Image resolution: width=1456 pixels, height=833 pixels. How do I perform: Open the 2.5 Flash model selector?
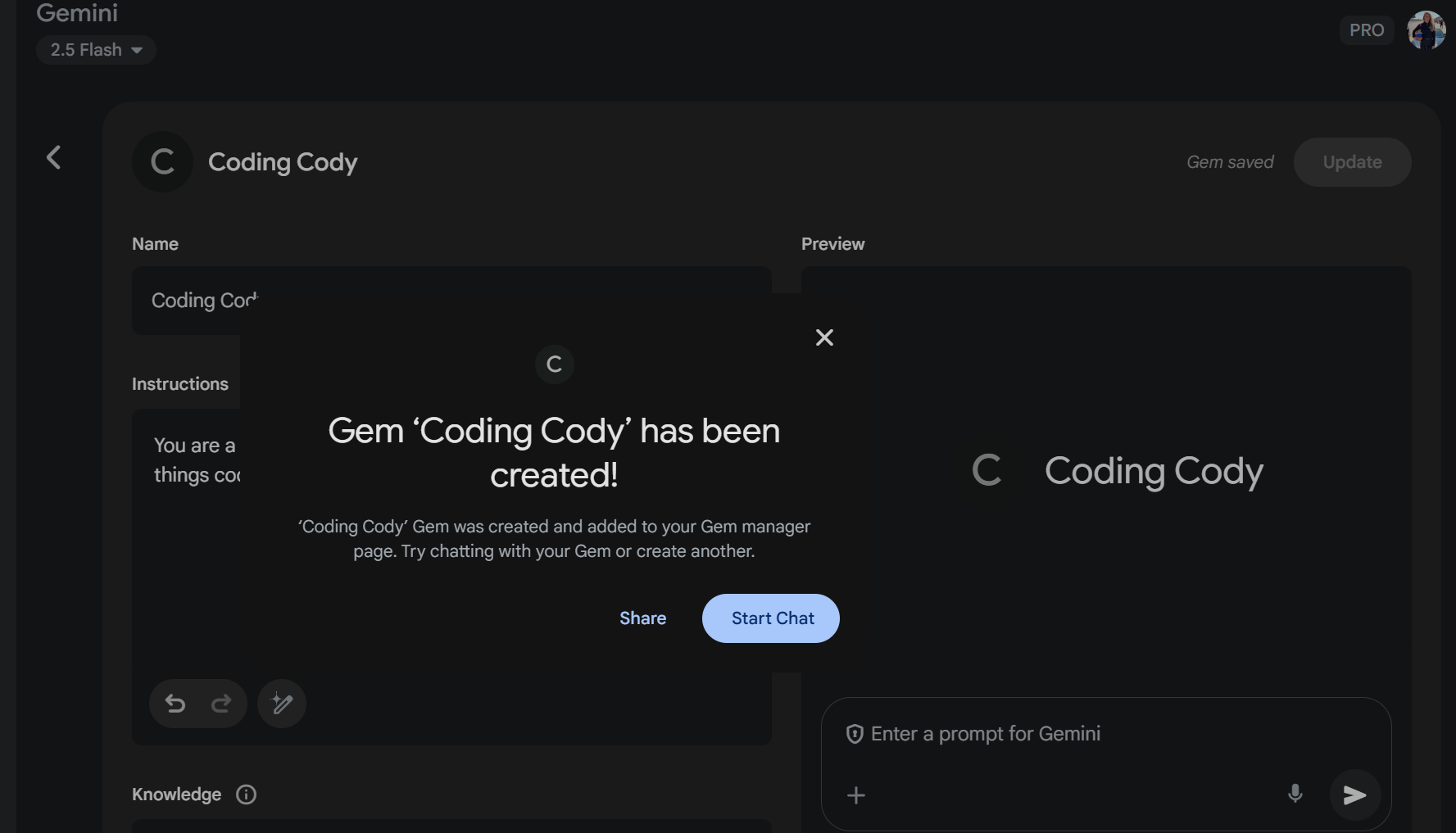(96, 50)
